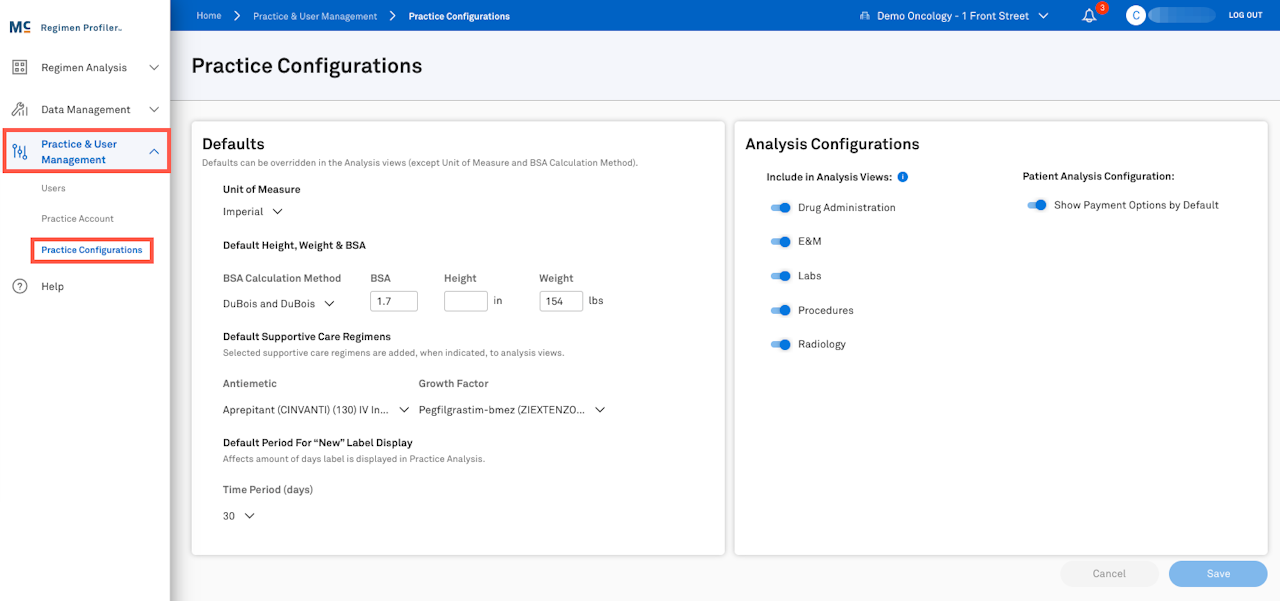Toggle the E&M analysis view switch

pos(780,242)
